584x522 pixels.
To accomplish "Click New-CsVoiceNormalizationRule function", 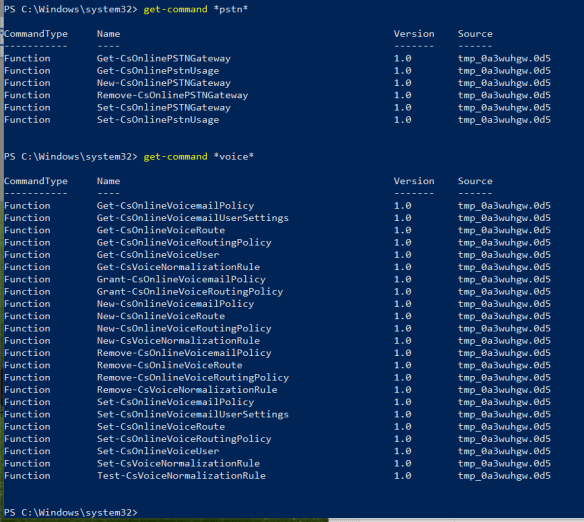I will pos(178,341).
